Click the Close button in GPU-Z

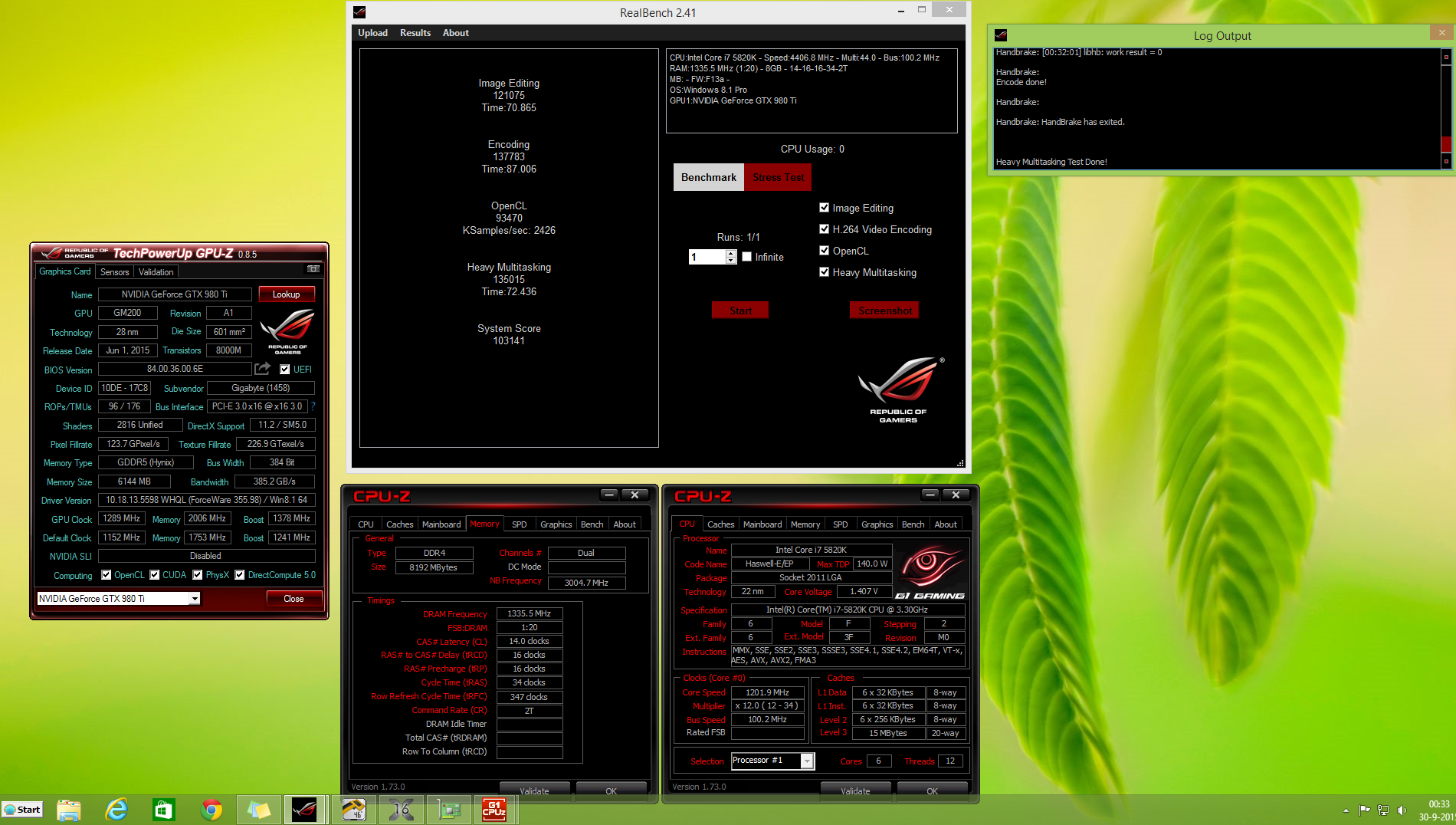coord(293,599)
